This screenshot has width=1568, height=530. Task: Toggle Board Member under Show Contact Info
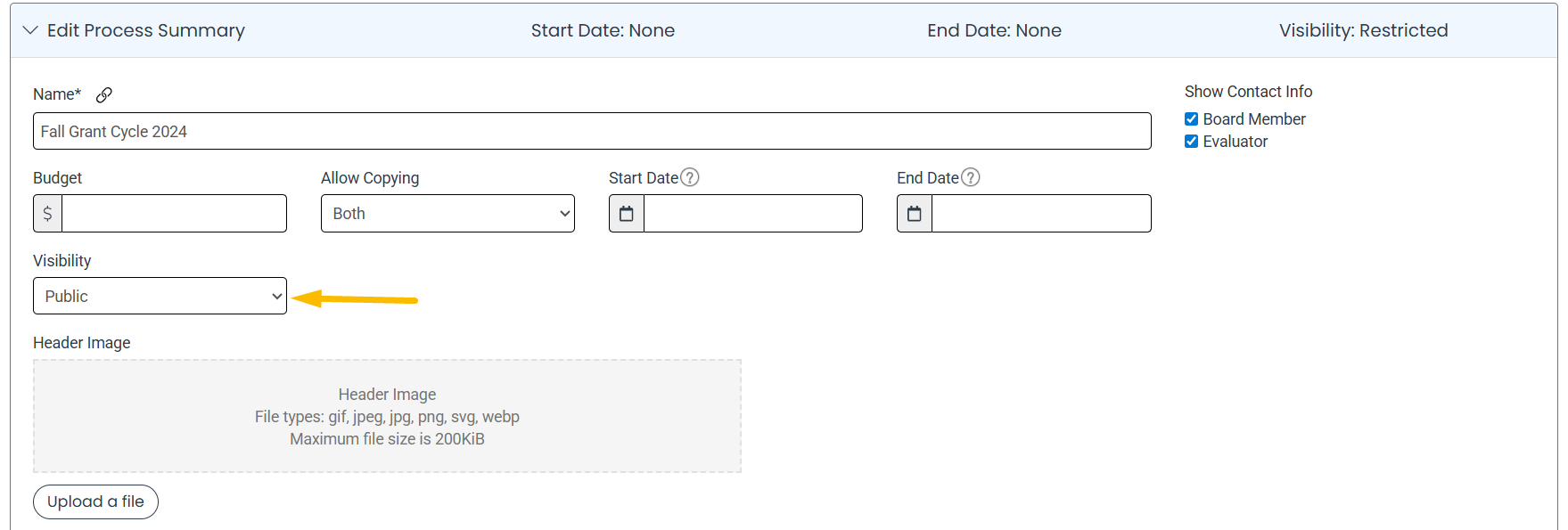tap(1192, 118)
